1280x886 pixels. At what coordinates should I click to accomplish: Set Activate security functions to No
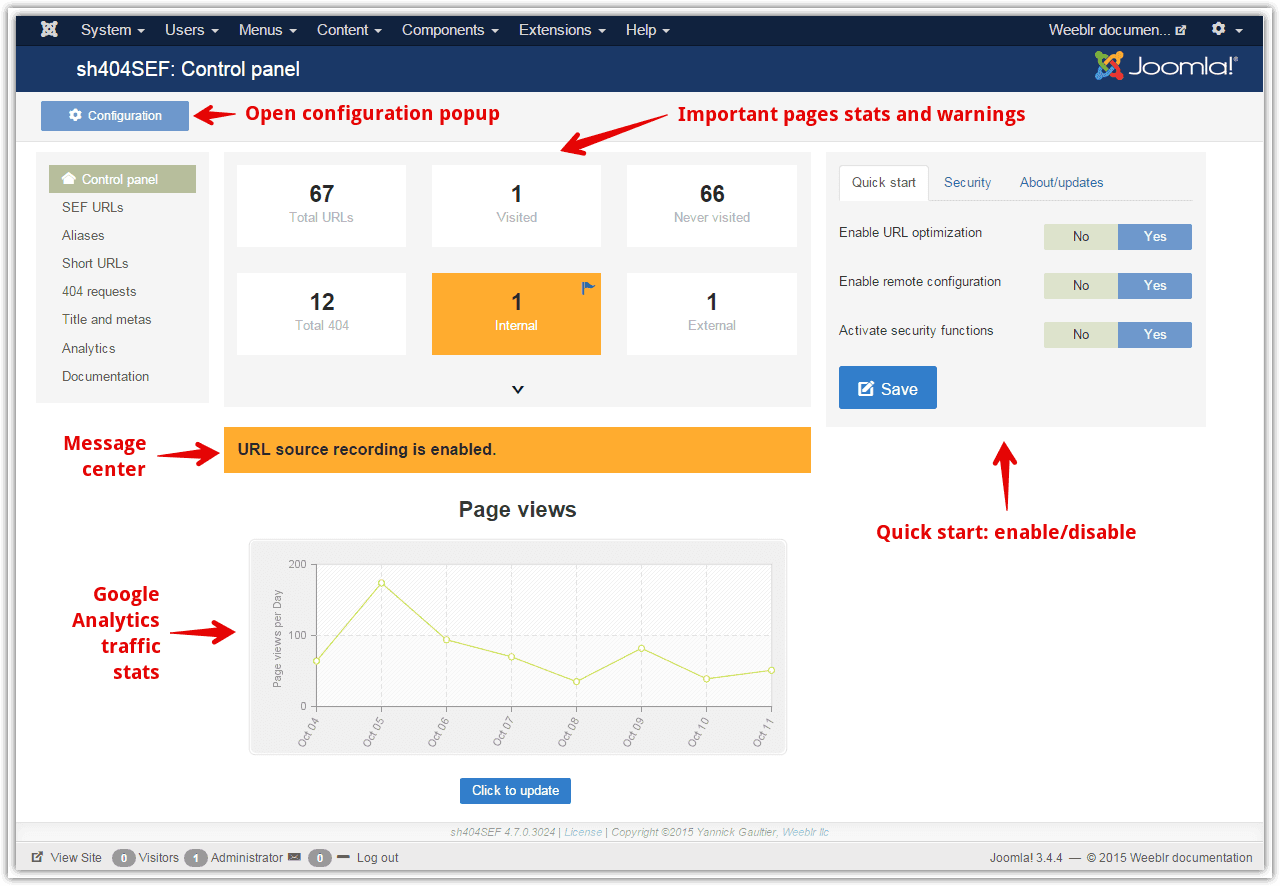tap(1081, 335)
